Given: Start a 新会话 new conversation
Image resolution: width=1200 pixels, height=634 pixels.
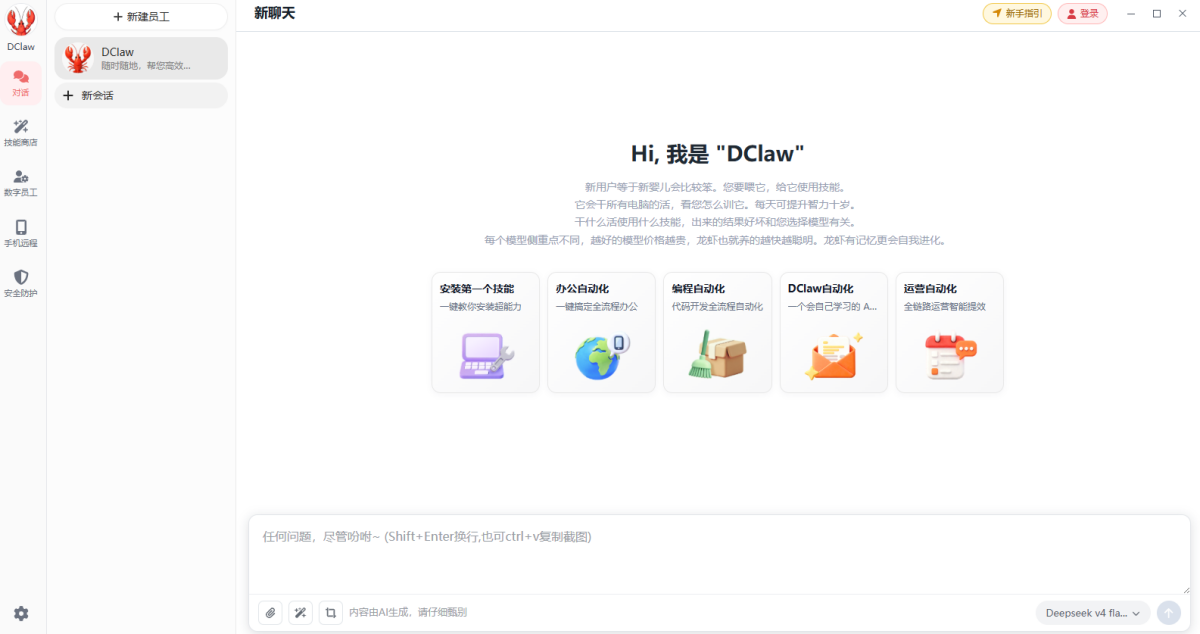Looking at the screenshot, I should pos(141,95).
